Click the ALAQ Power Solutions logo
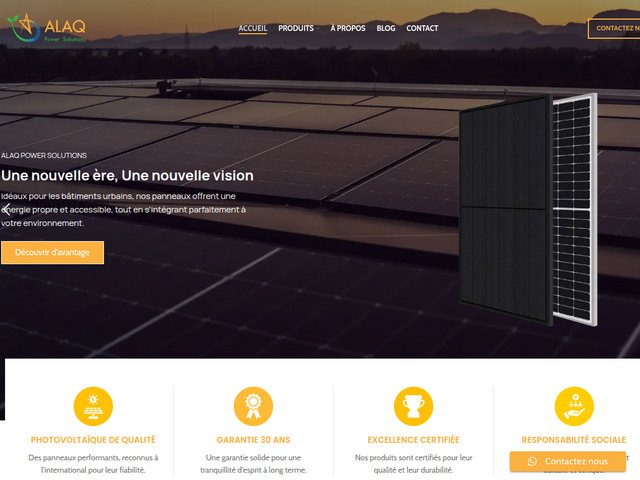 pyautogui.click(x=47, y=28)
